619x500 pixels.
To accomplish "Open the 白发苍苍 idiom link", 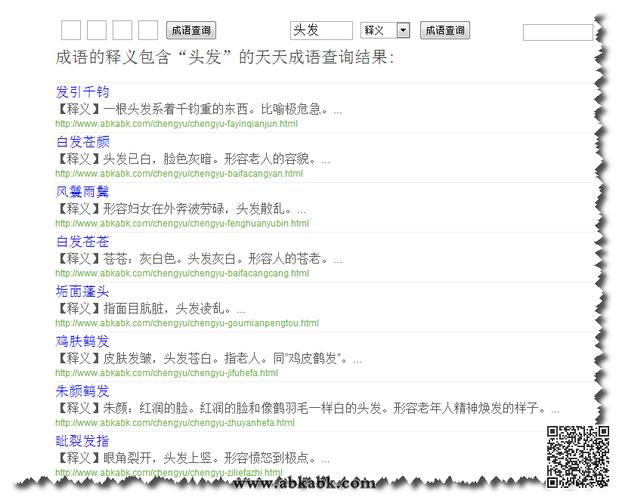I will click(x=83, y=242).
